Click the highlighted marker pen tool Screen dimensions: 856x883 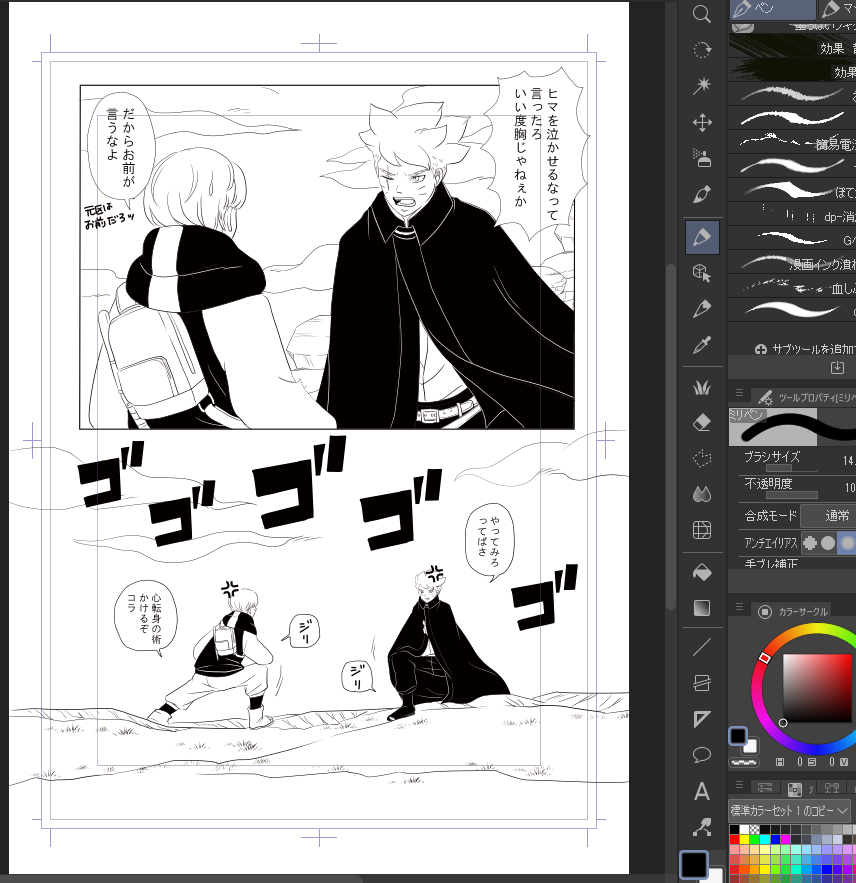(702, 237)
